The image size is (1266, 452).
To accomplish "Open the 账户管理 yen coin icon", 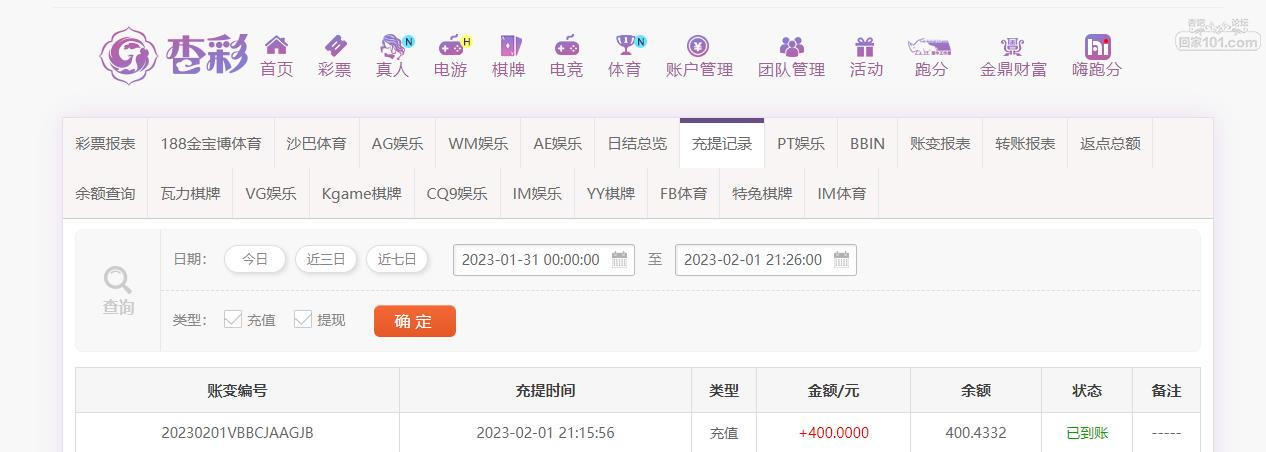I will click(698, 45).
